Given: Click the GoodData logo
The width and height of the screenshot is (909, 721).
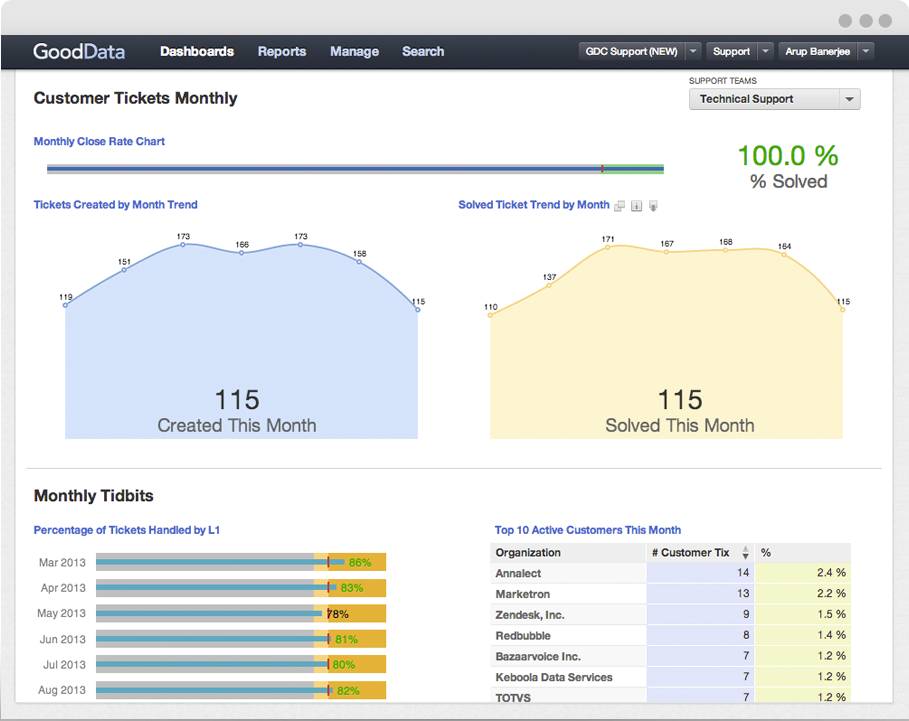Looking at the screenshot, I should coord(78,51).
